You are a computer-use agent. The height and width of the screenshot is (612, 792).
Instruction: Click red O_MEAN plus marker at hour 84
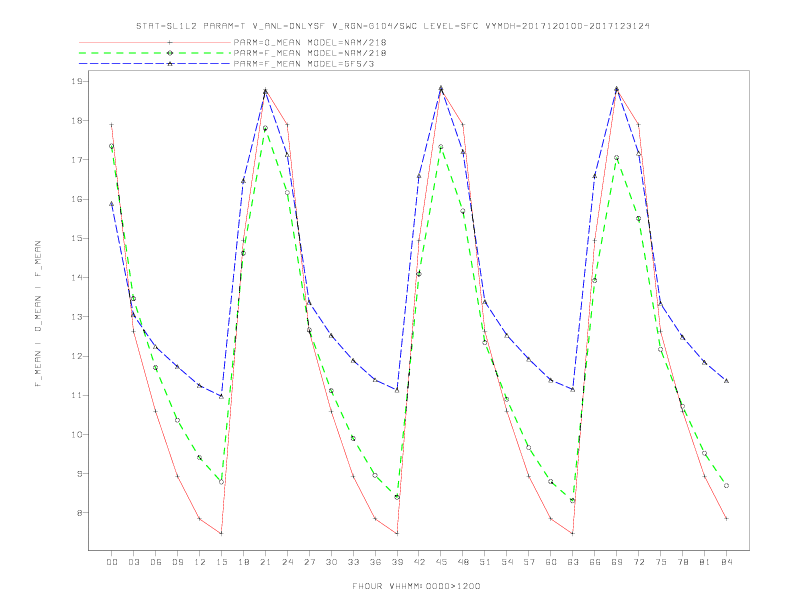726,519
